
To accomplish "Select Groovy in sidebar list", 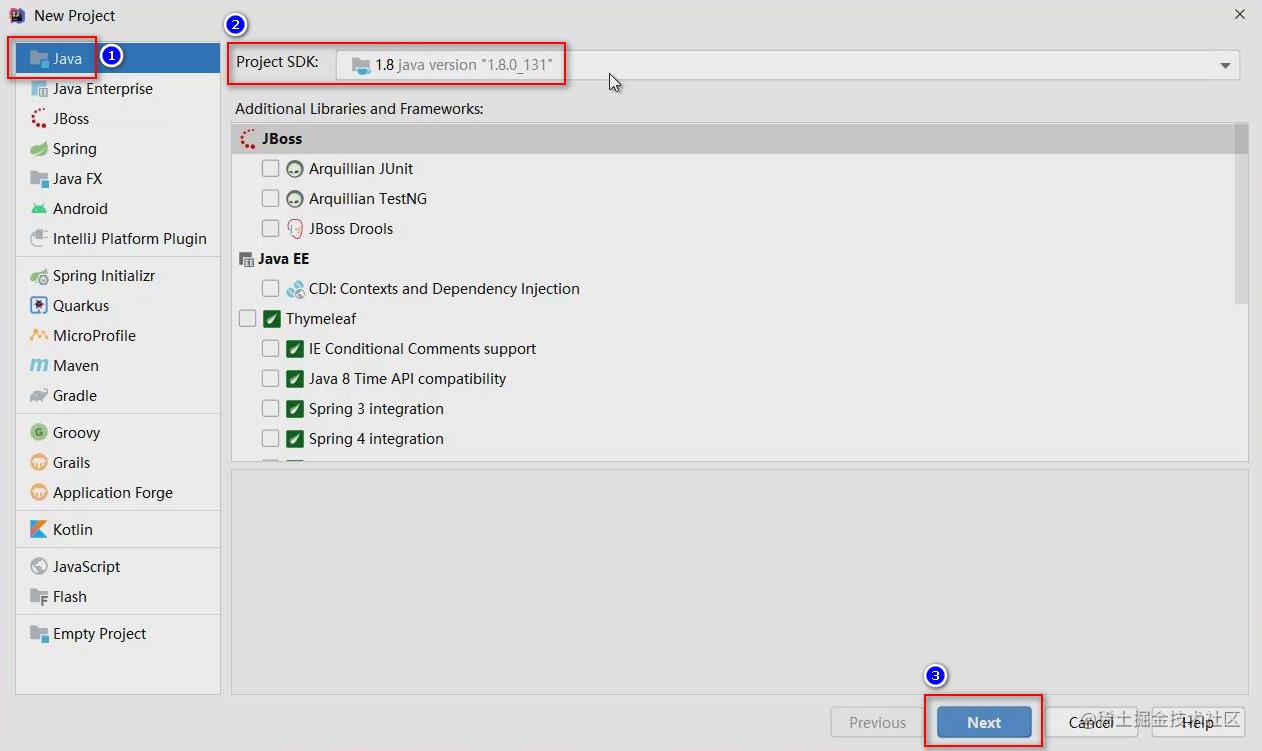I will point(118,433).
